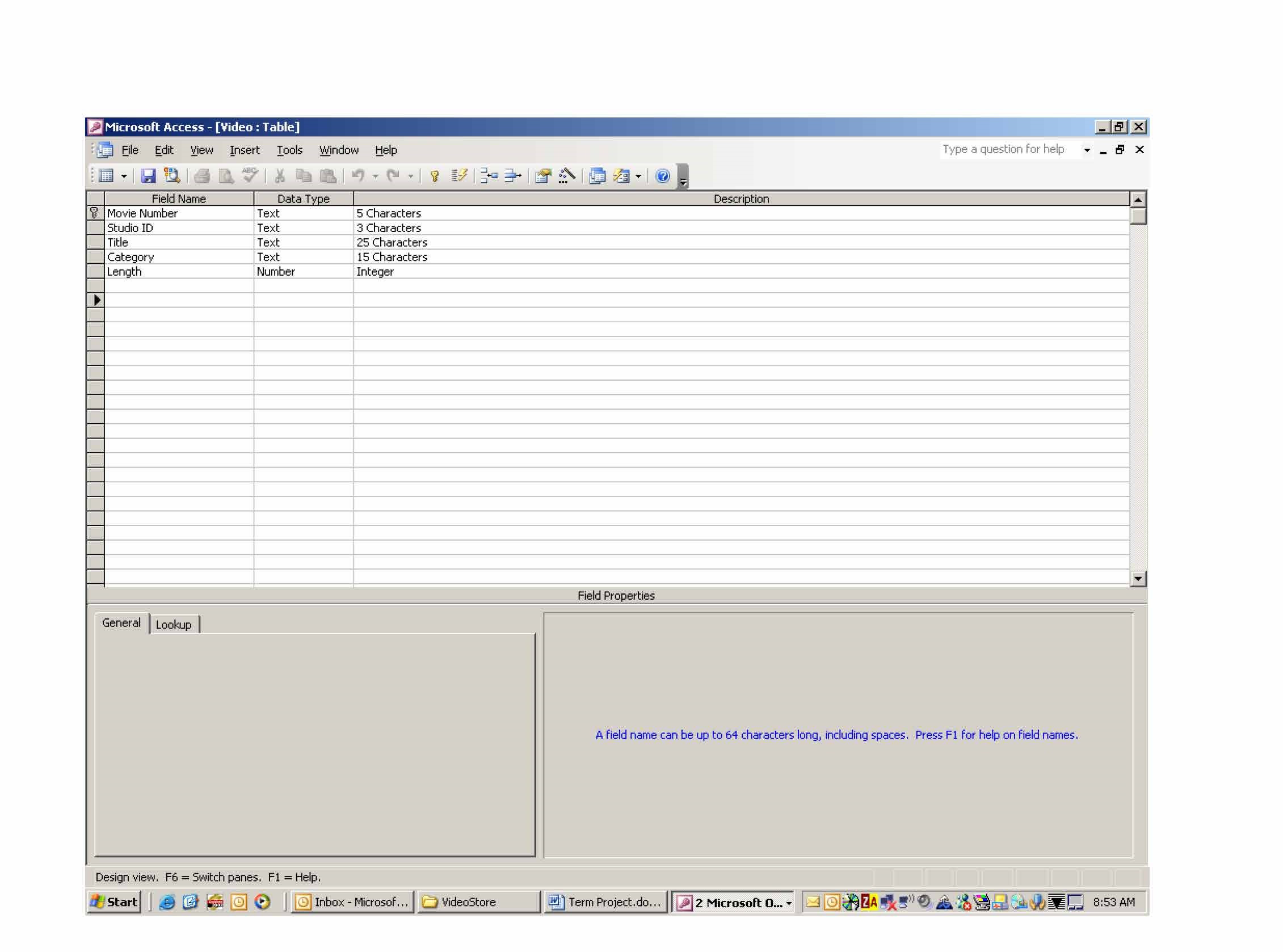
Task: Click the Primary Key toolbar icon
Action: tap(435, 176)
